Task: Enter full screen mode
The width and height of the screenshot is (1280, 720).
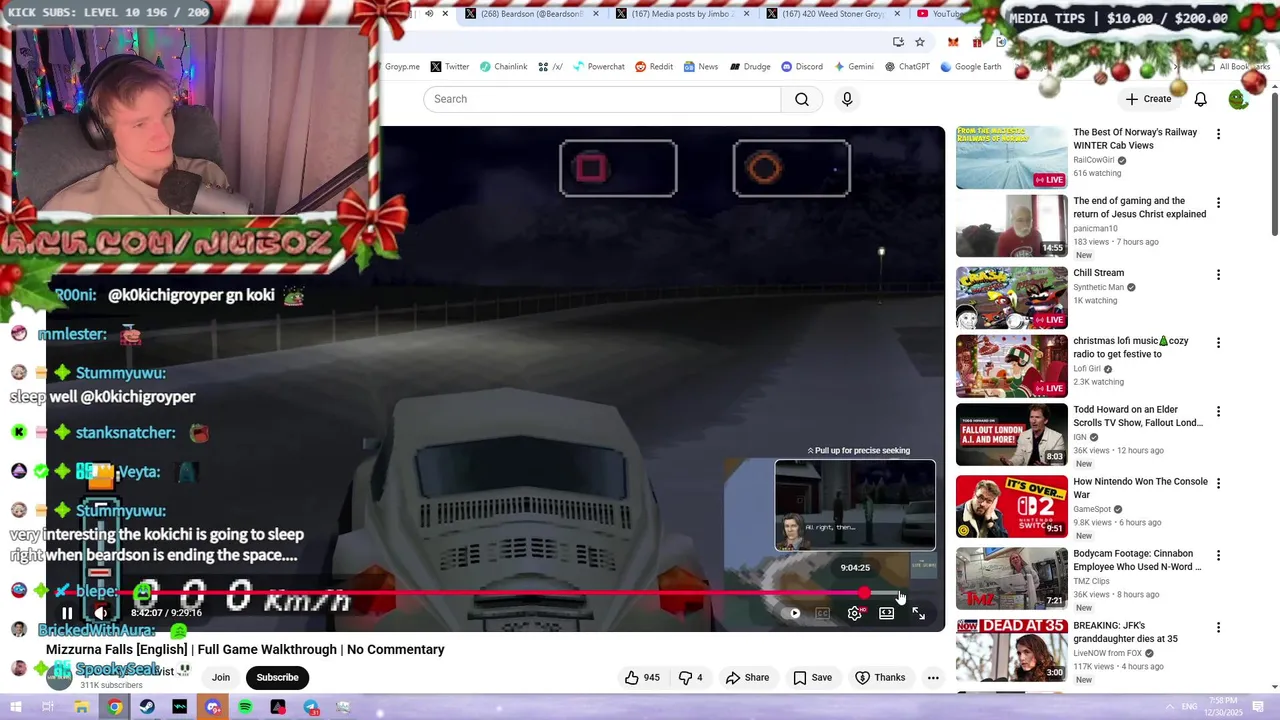Action: [x=918, y=613]
